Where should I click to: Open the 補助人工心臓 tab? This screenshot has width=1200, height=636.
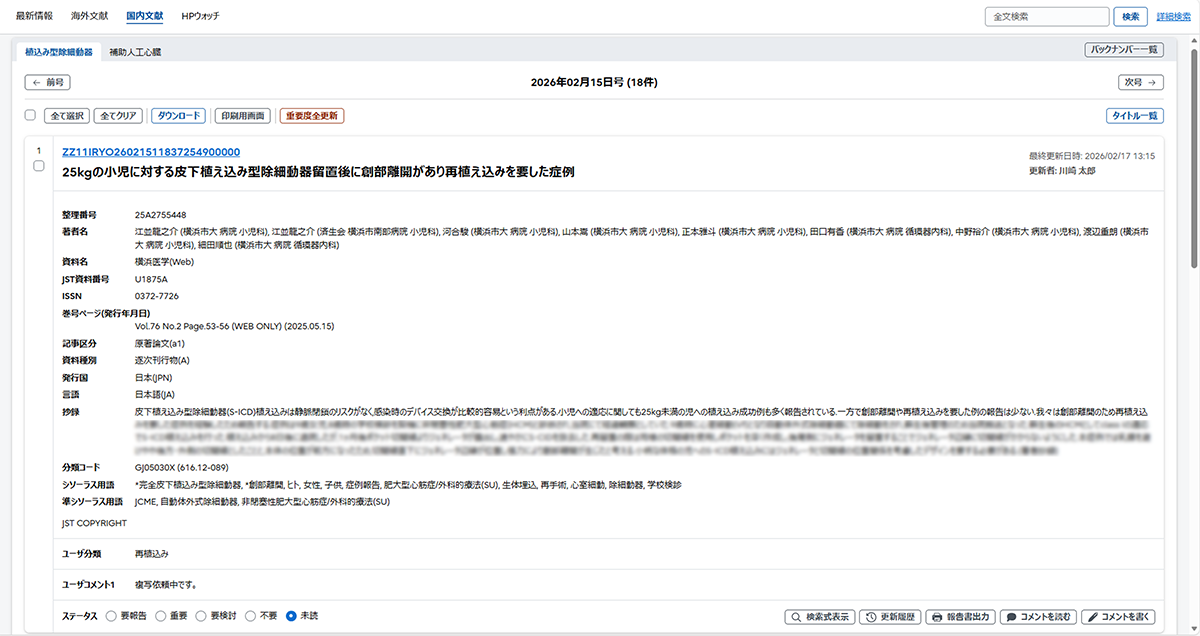[x=135, y=52]
